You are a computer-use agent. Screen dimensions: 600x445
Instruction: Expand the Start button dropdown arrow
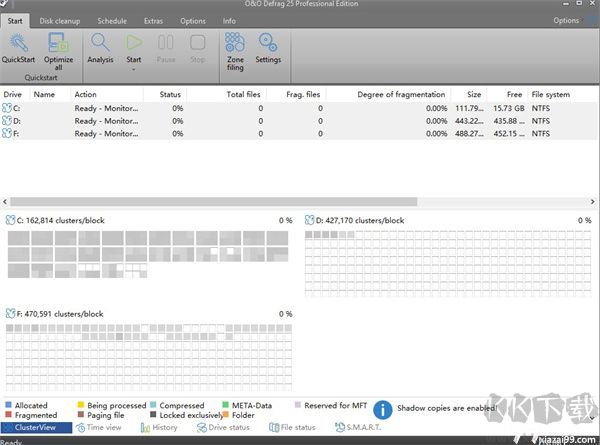tap(134, 70)
